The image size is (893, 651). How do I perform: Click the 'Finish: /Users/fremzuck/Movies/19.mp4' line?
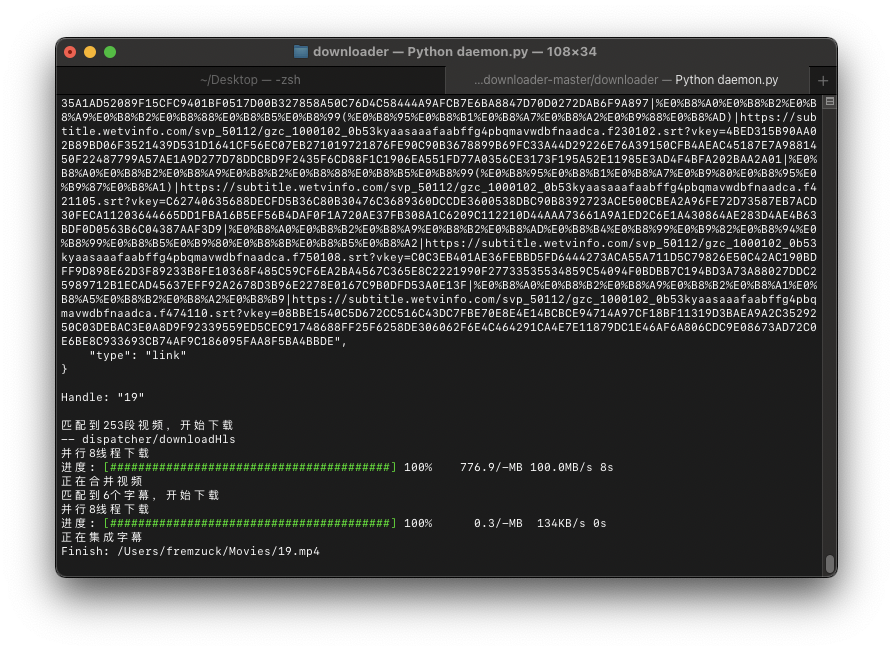pos(190,551)
